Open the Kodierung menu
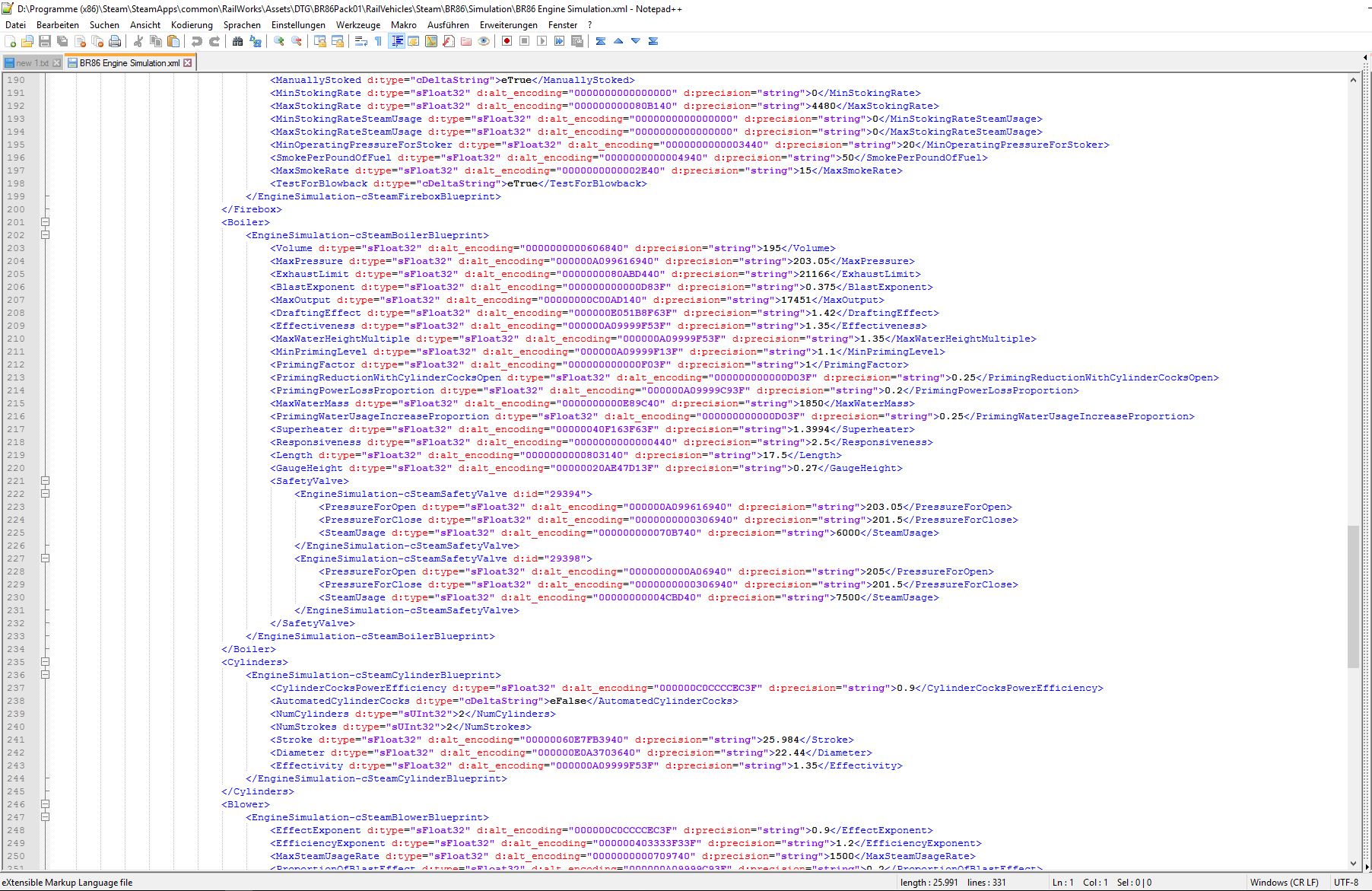 [x=192, y=24]
